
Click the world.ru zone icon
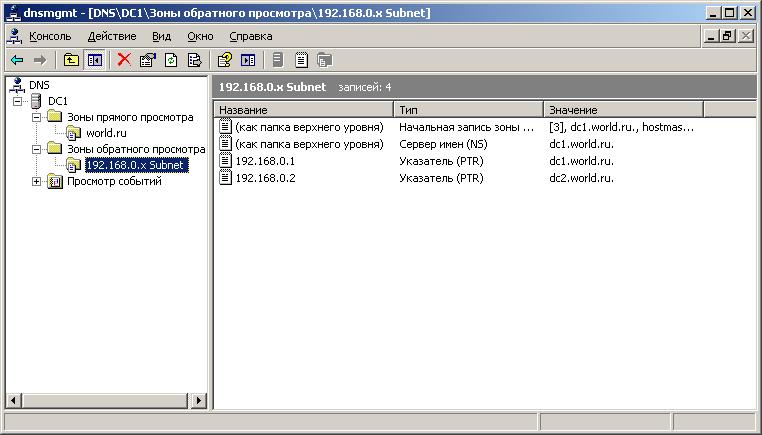[74, 133]
